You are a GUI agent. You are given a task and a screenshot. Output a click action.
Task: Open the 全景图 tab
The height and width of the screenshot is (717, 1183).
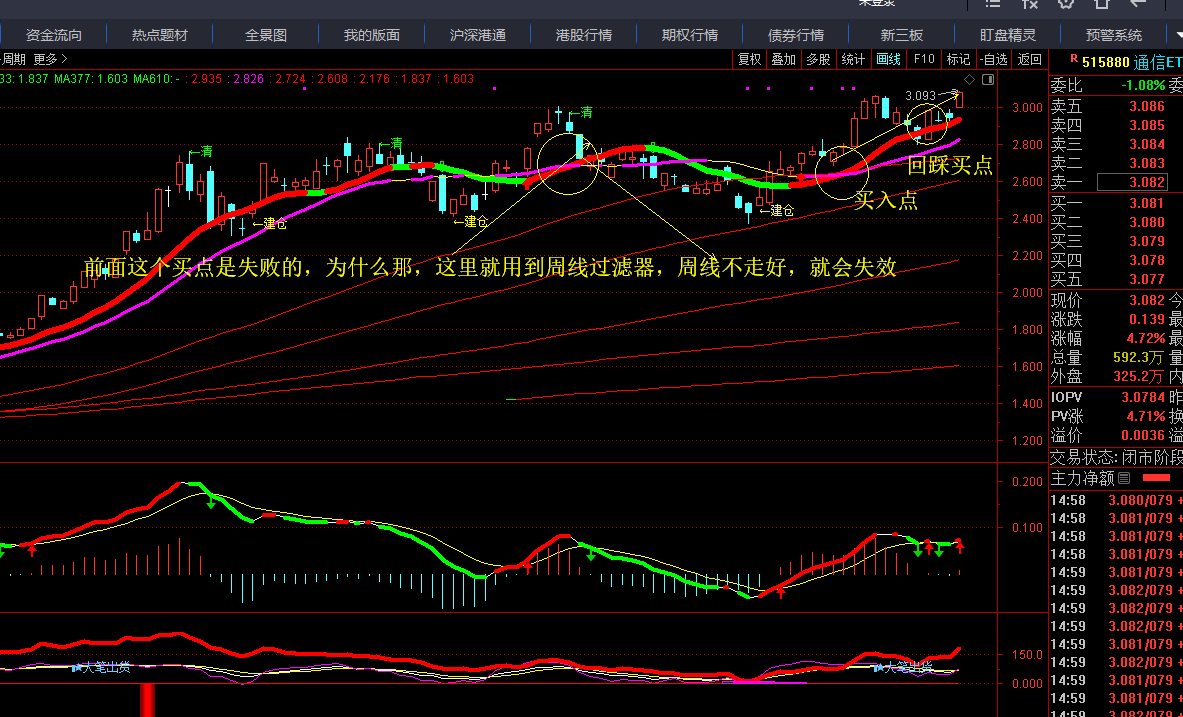pyautogui.click(x=266, y=35)
